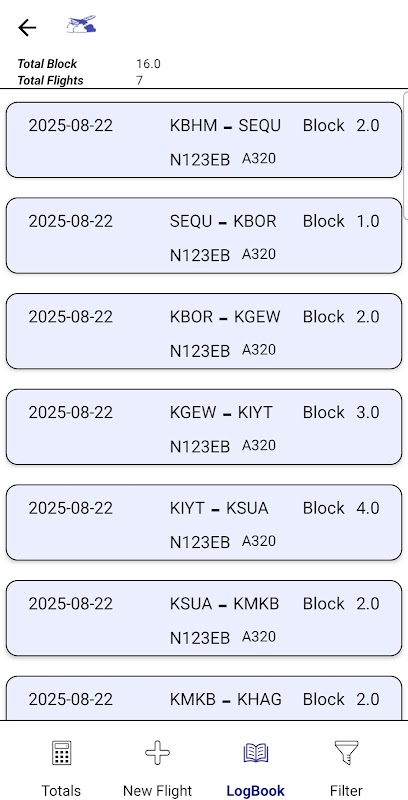
Task: Tap the Total Block value 16.0
Action: (148, 64)
